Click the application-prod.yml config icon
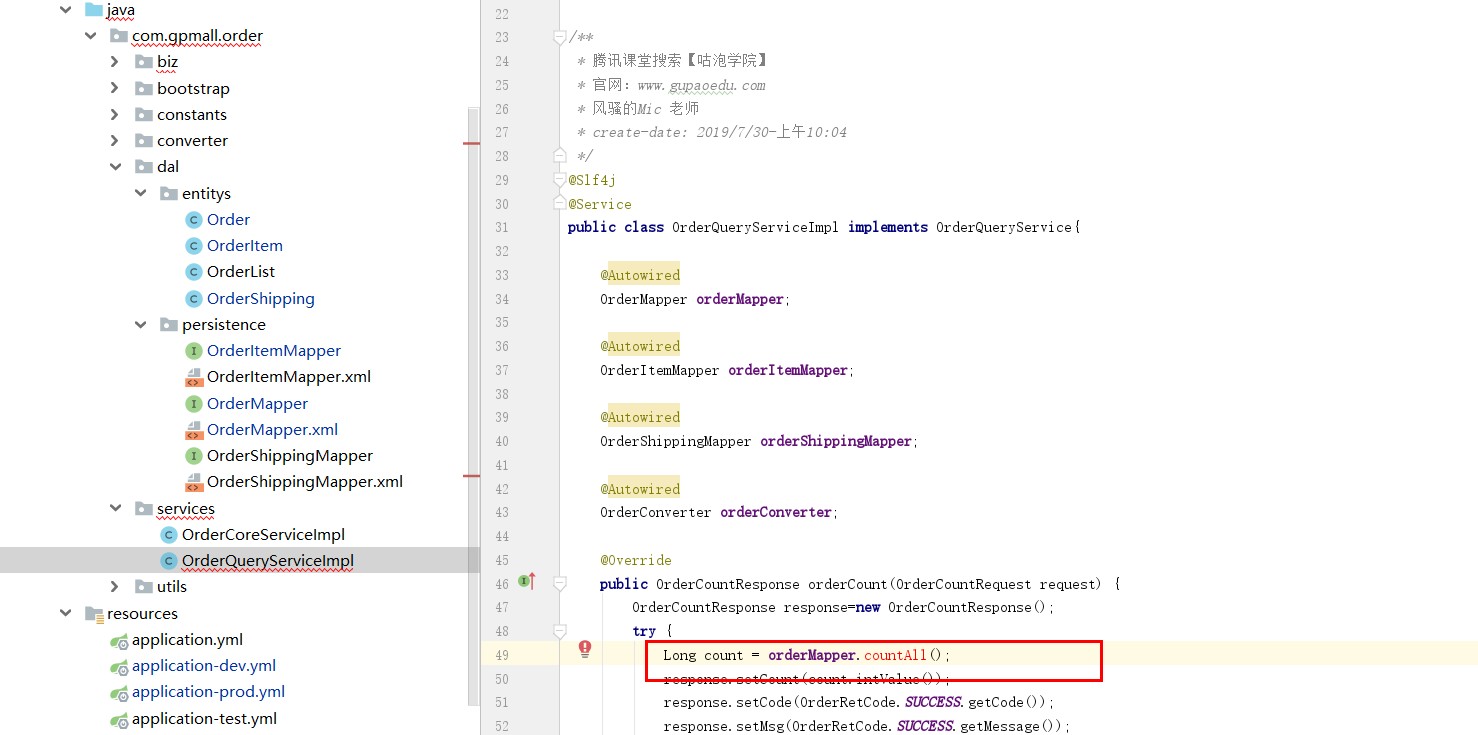 [x=119, y=692]
